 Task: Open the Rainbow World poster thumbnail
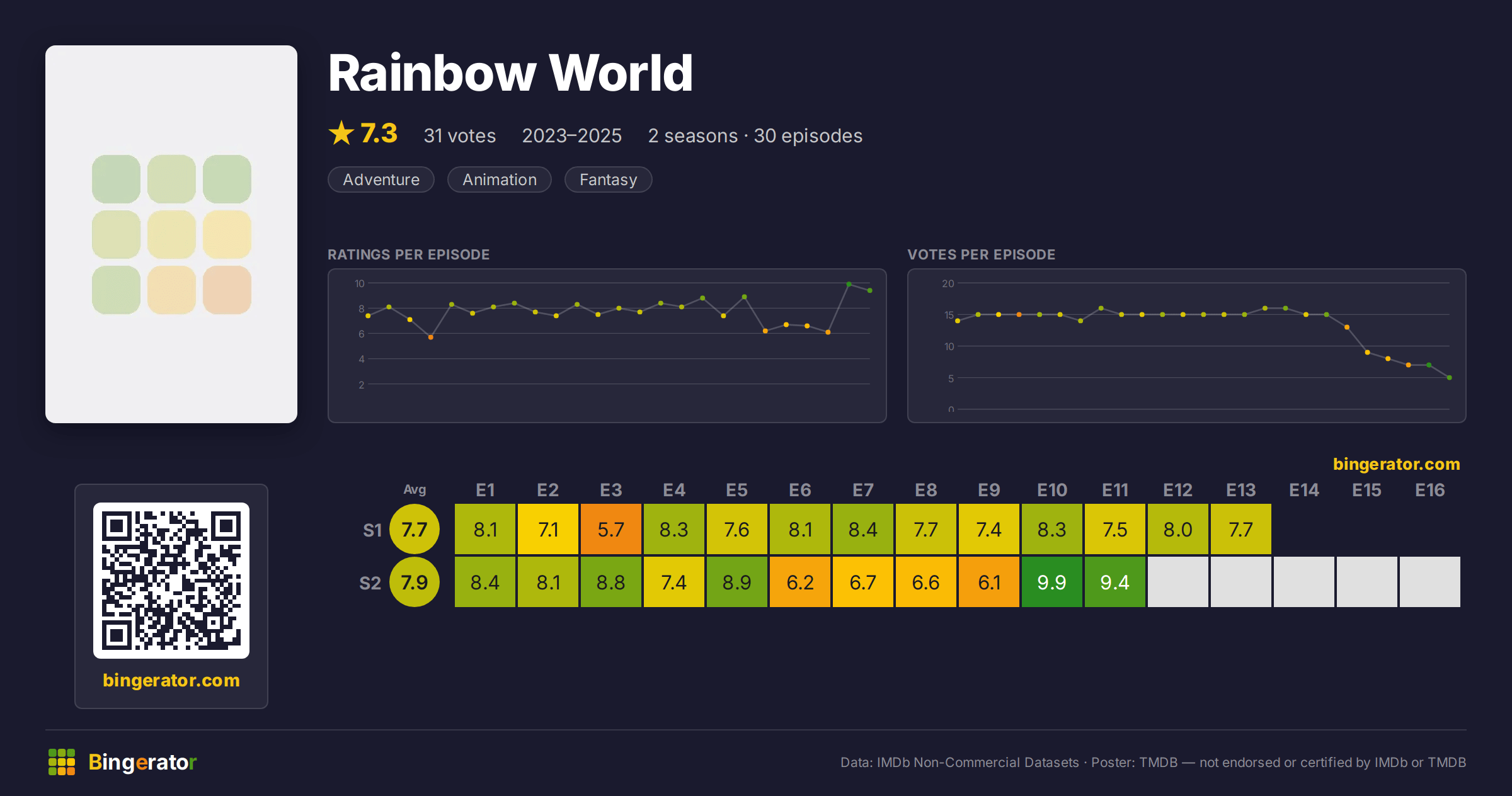[x=171, y=234]
